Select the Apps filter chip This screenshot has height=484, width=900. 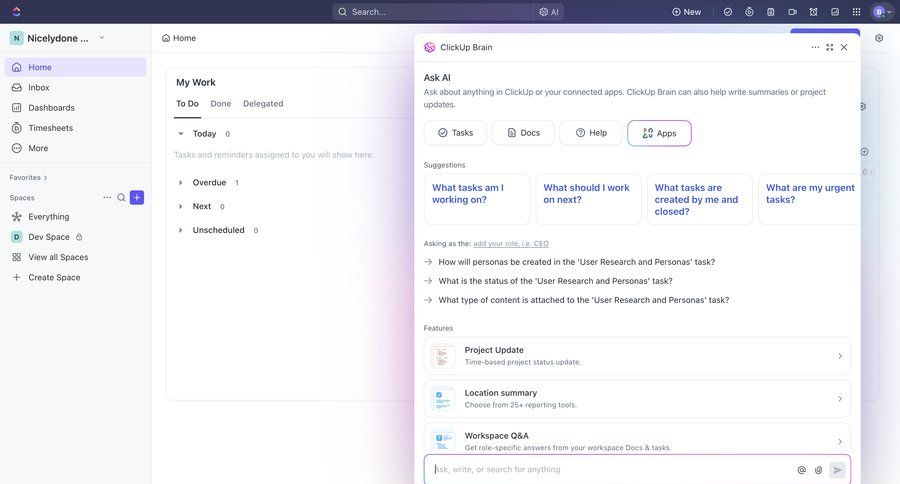[x=659, y=133]
